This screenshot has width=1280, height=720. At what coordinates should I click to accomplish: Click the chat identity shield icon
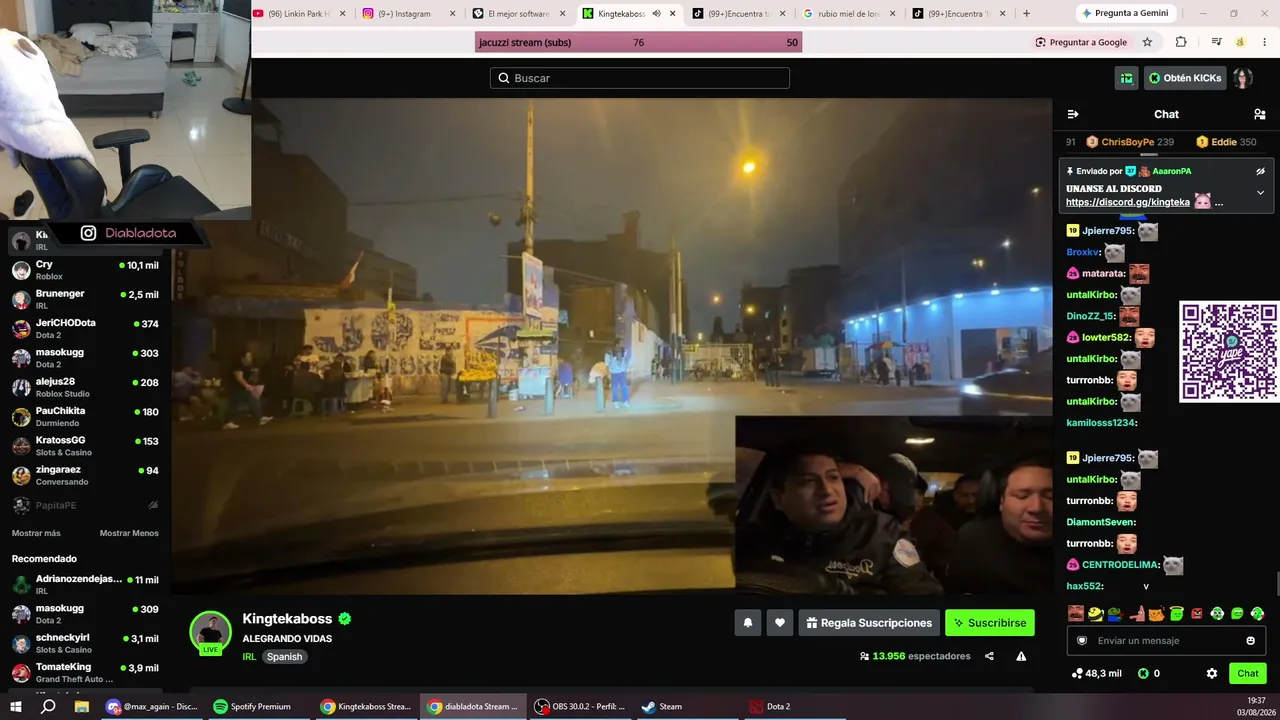pyautogui.click(x=1082, y=641)
